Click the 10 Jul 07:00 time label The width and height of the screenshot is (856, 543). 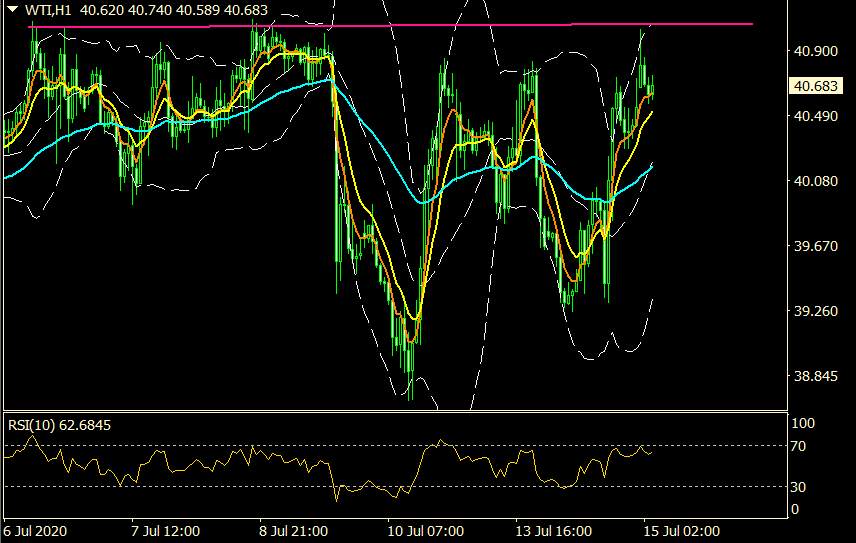pos(426,531)
